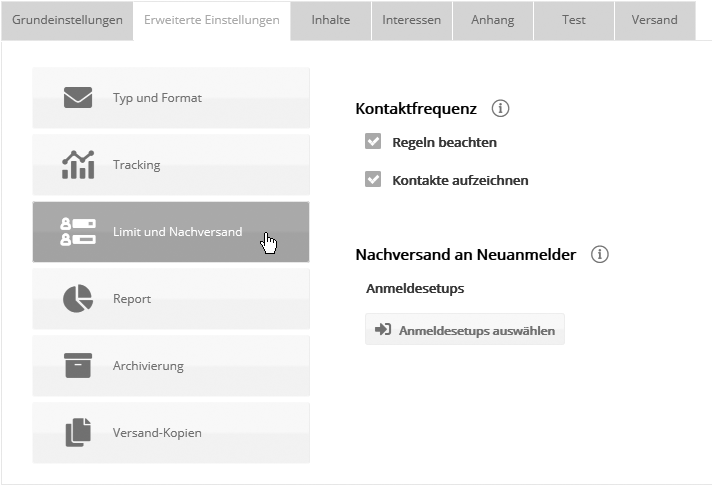Go to the Interessen tab
The image size is (712, 486).
[x=411, y=20]
